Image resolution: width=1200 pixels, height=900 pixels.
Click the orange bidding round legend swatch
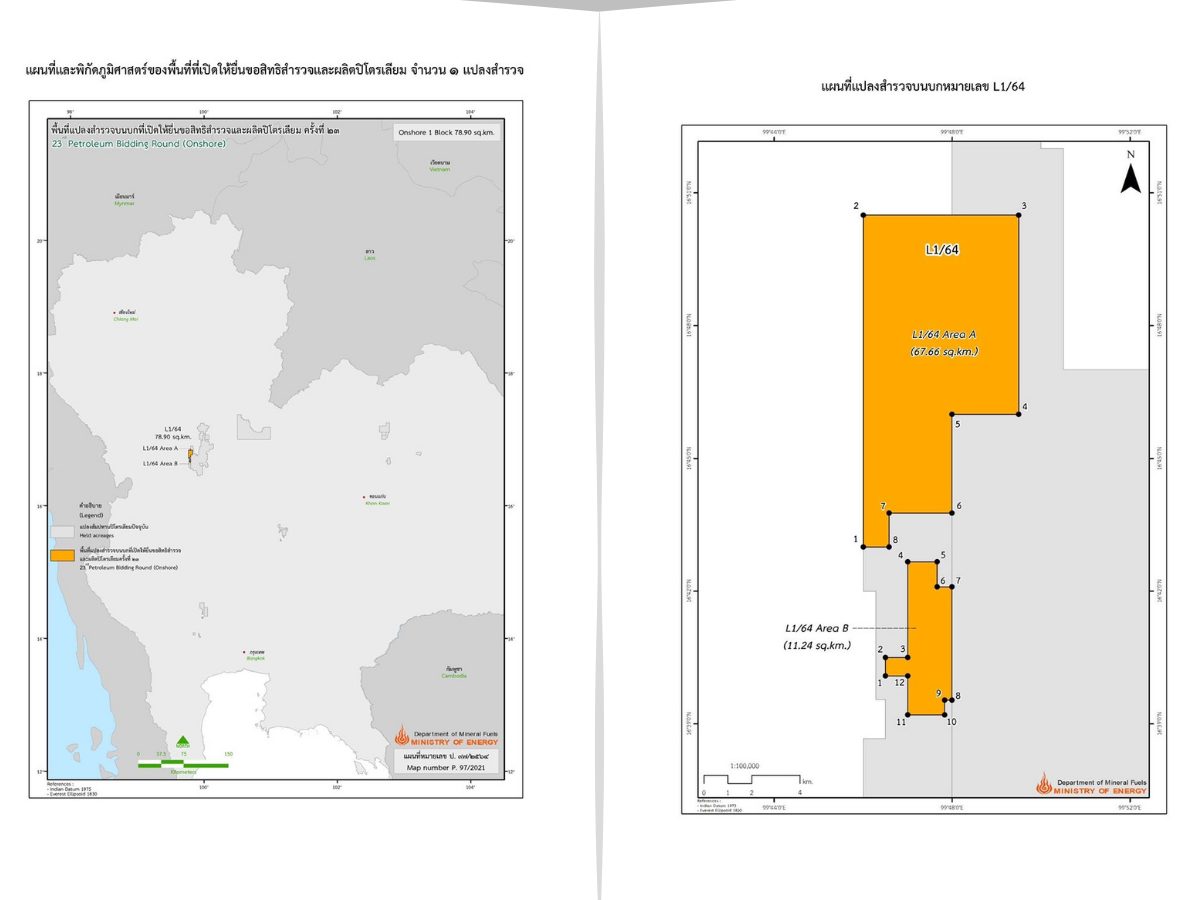point(63,554)
